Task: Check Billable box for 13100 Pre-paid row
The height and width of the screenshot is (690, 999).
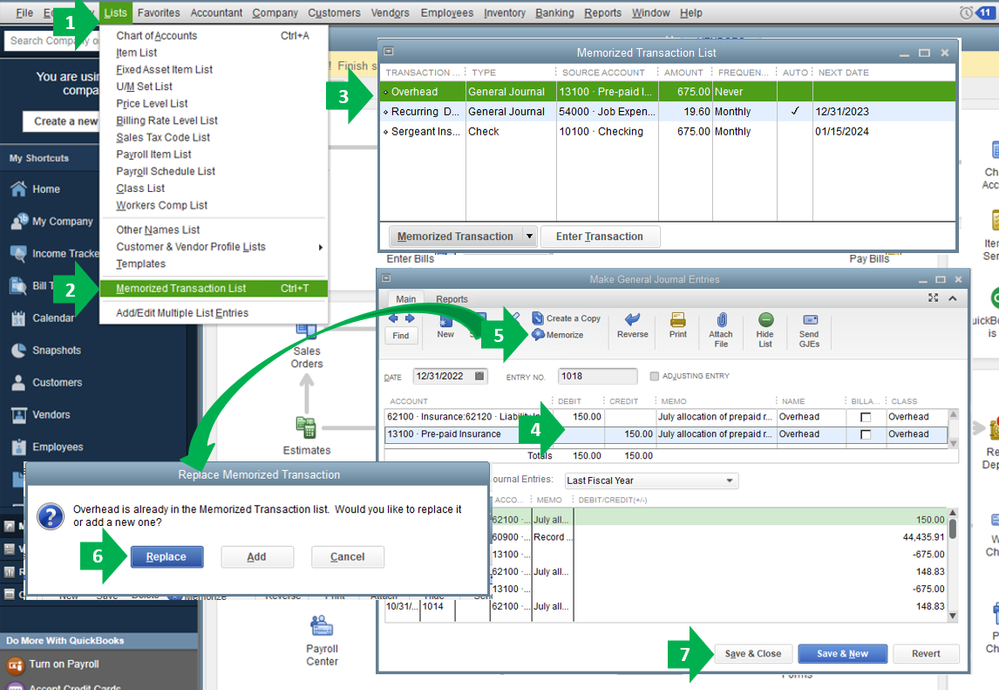Action: click(x=865, y=435)
